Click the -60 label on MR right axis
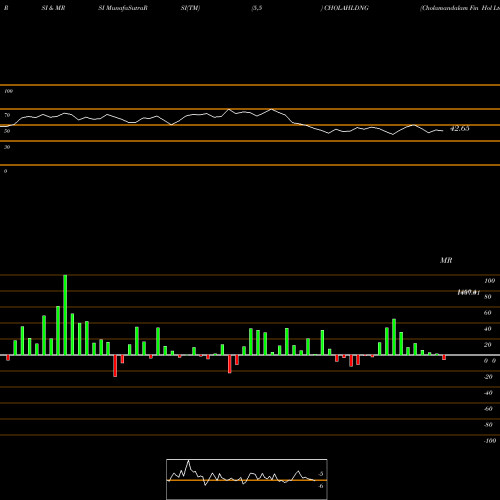The height and width of the screenshot is (500, 500). coord(488,409)
